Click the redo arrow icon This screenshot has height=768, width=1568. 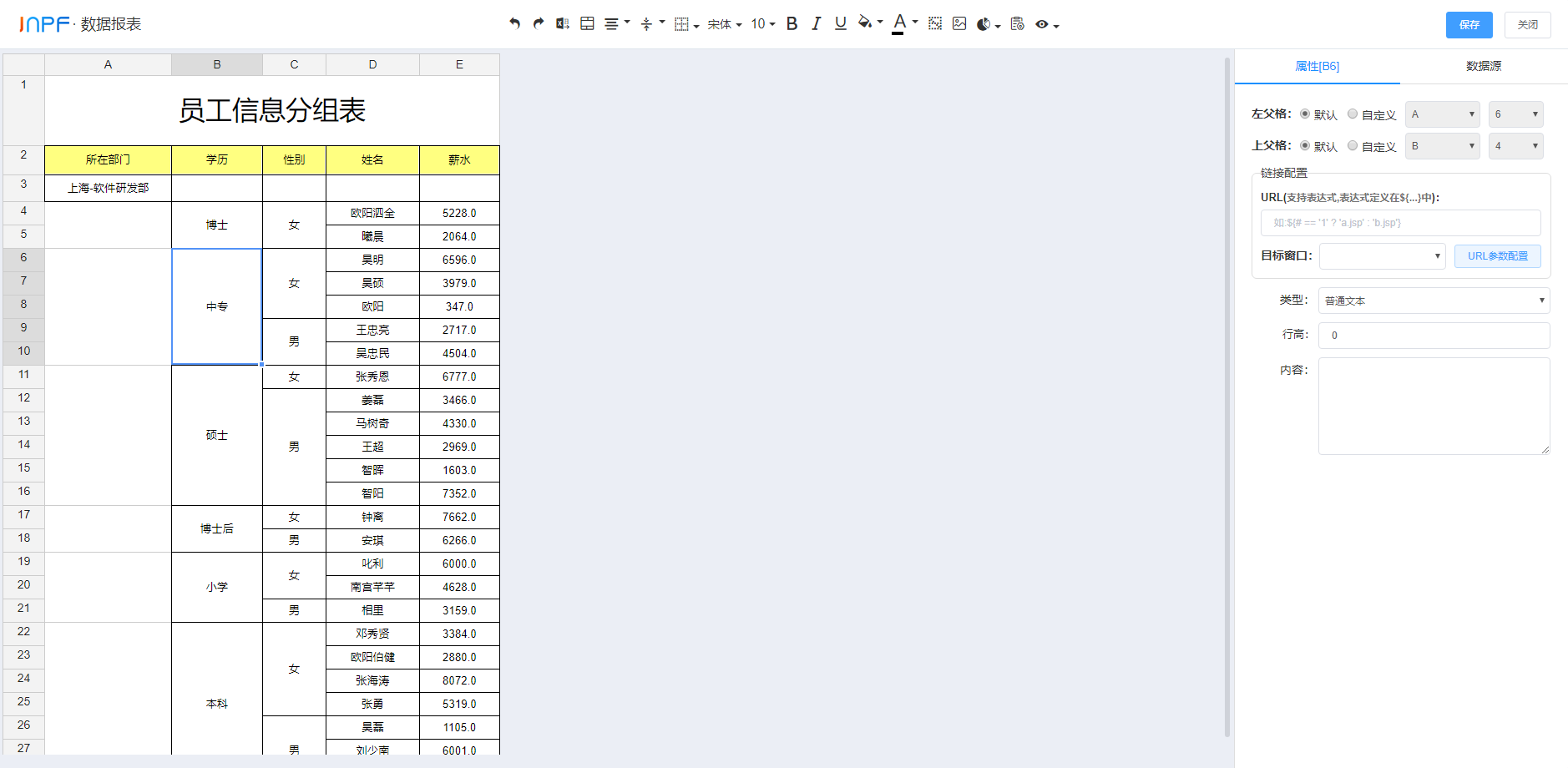pyautogui.click(x=539, y=24)
